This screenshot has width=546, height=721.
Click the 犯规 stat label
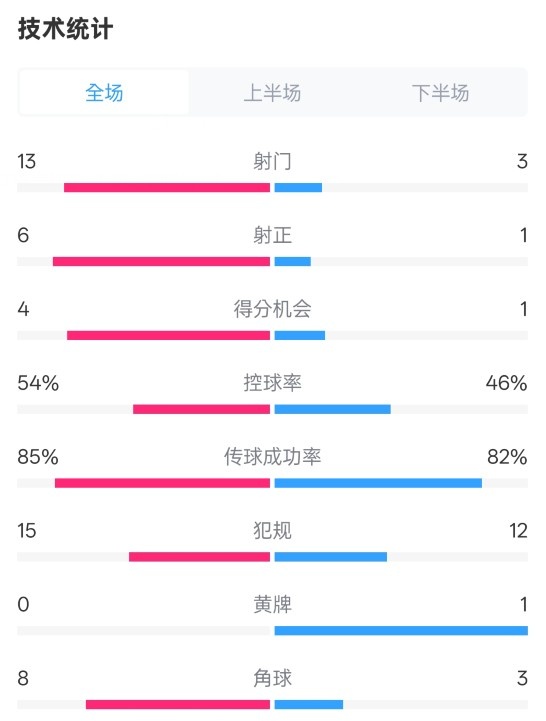(272, 530)
